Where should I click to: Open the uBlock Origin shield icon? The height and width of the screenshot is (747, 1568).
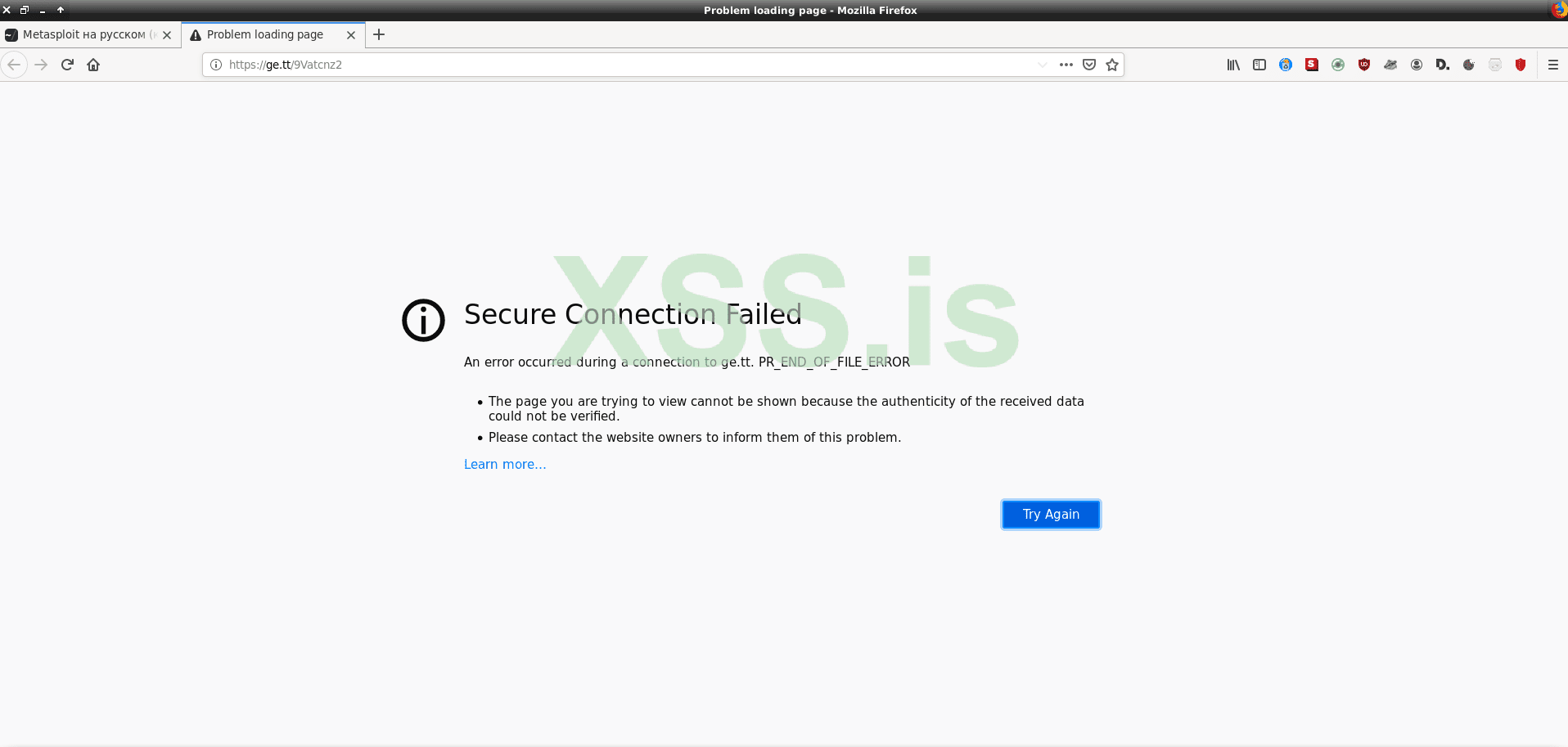click(x=1363, y=65)
